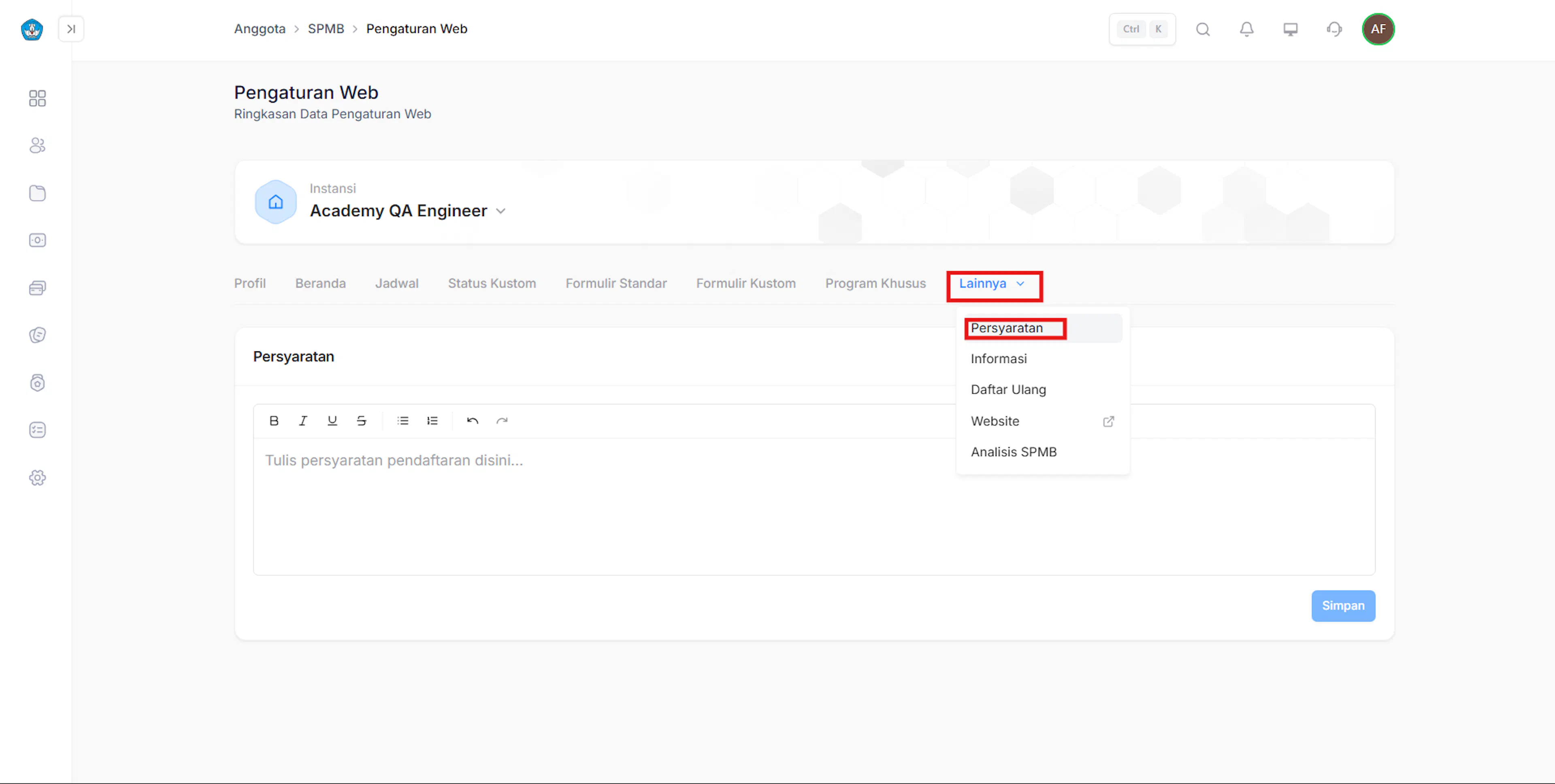Click the house icon beside Instansi
1555x784 pixels.
coord(276,202)
